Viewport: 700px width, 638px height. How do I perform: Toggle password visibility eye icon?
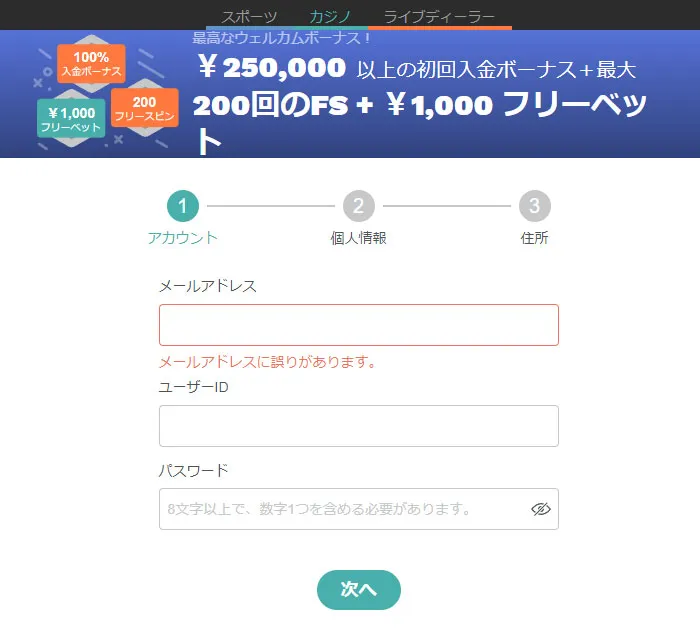click(541, 509)
